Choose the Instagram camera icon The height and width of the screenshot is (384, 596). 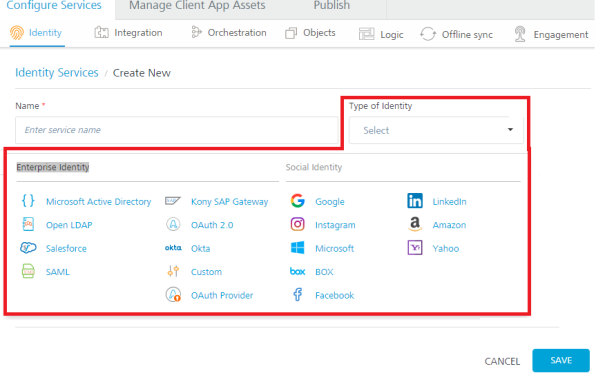click(298, 224)
